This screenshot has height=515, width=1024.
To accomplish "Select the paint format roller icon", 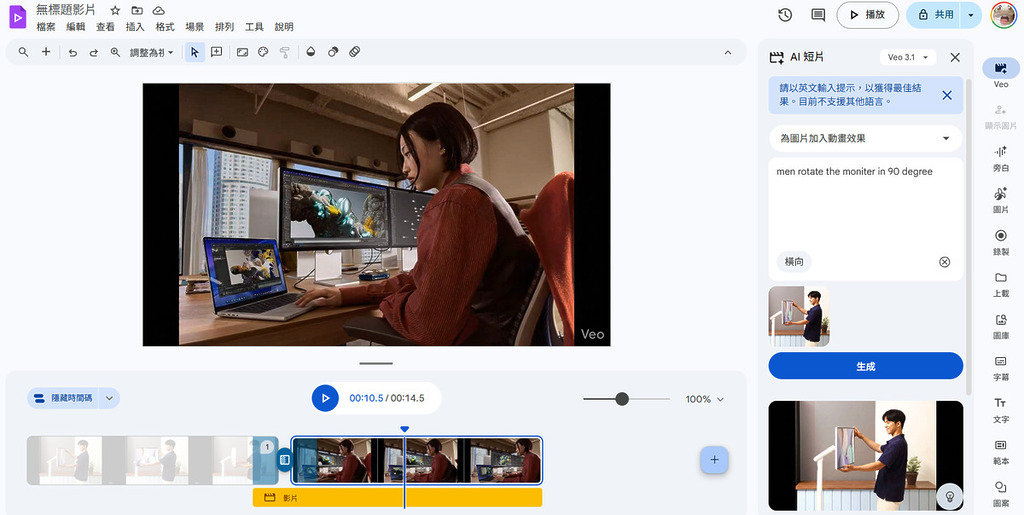I will [285, 52].
